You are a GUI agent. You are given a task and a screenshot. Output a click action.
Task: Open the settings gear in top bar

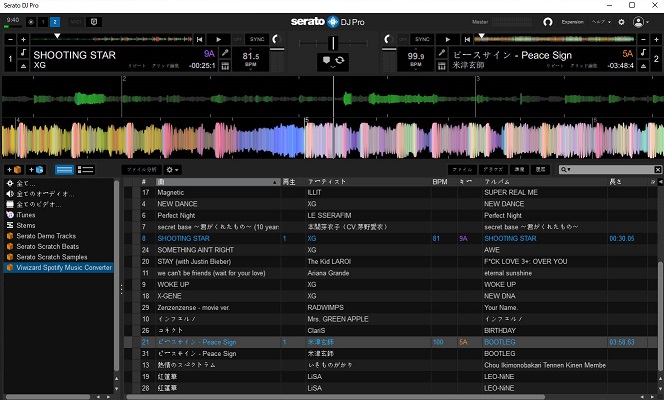(x=621, y=22)
